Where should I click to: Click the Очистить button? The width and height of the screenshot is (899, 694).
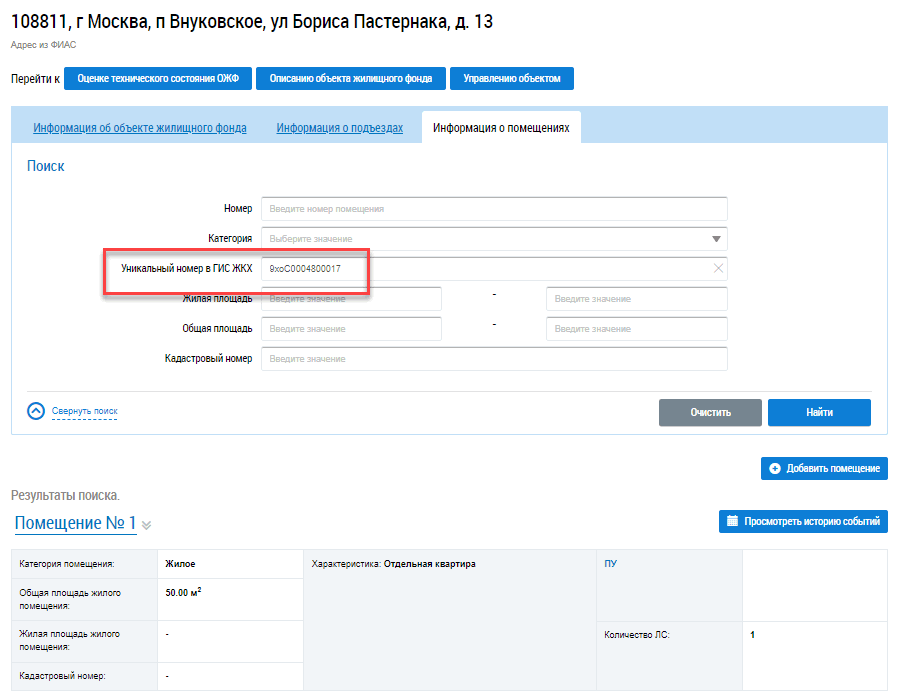[x=710, y=412]
